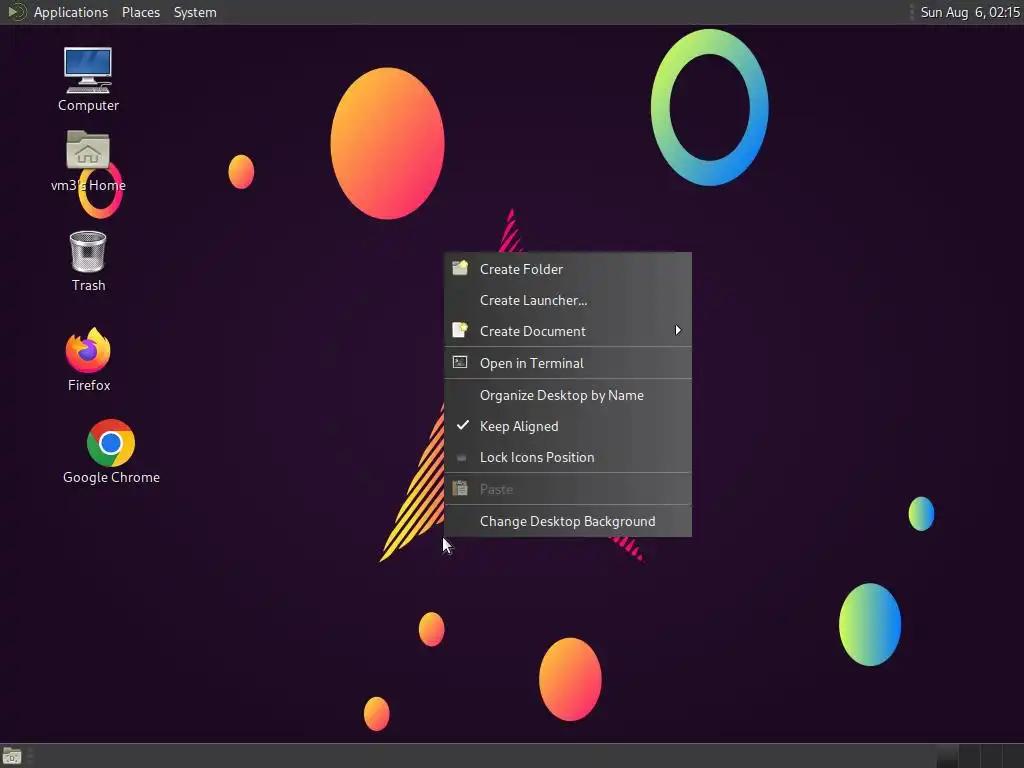Select the Firefox desktop launcher
Viewport: 1024px width, 768px height.
(x=88, y=359)
